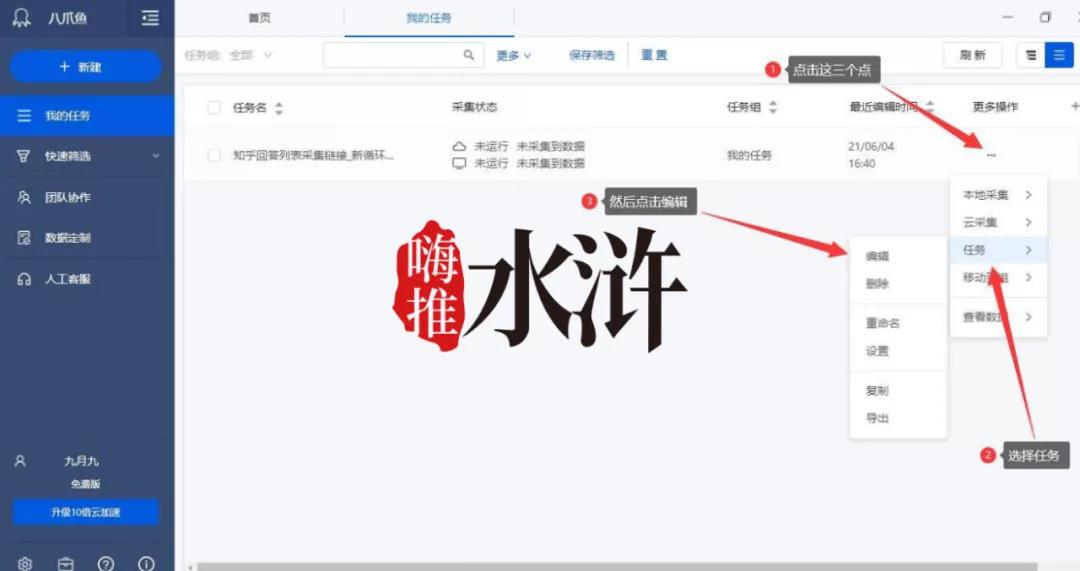Click the 八爪鱼 octopus logo icon
The image size is (1080, 571).
pyautogui.click(x=21, y=17)
